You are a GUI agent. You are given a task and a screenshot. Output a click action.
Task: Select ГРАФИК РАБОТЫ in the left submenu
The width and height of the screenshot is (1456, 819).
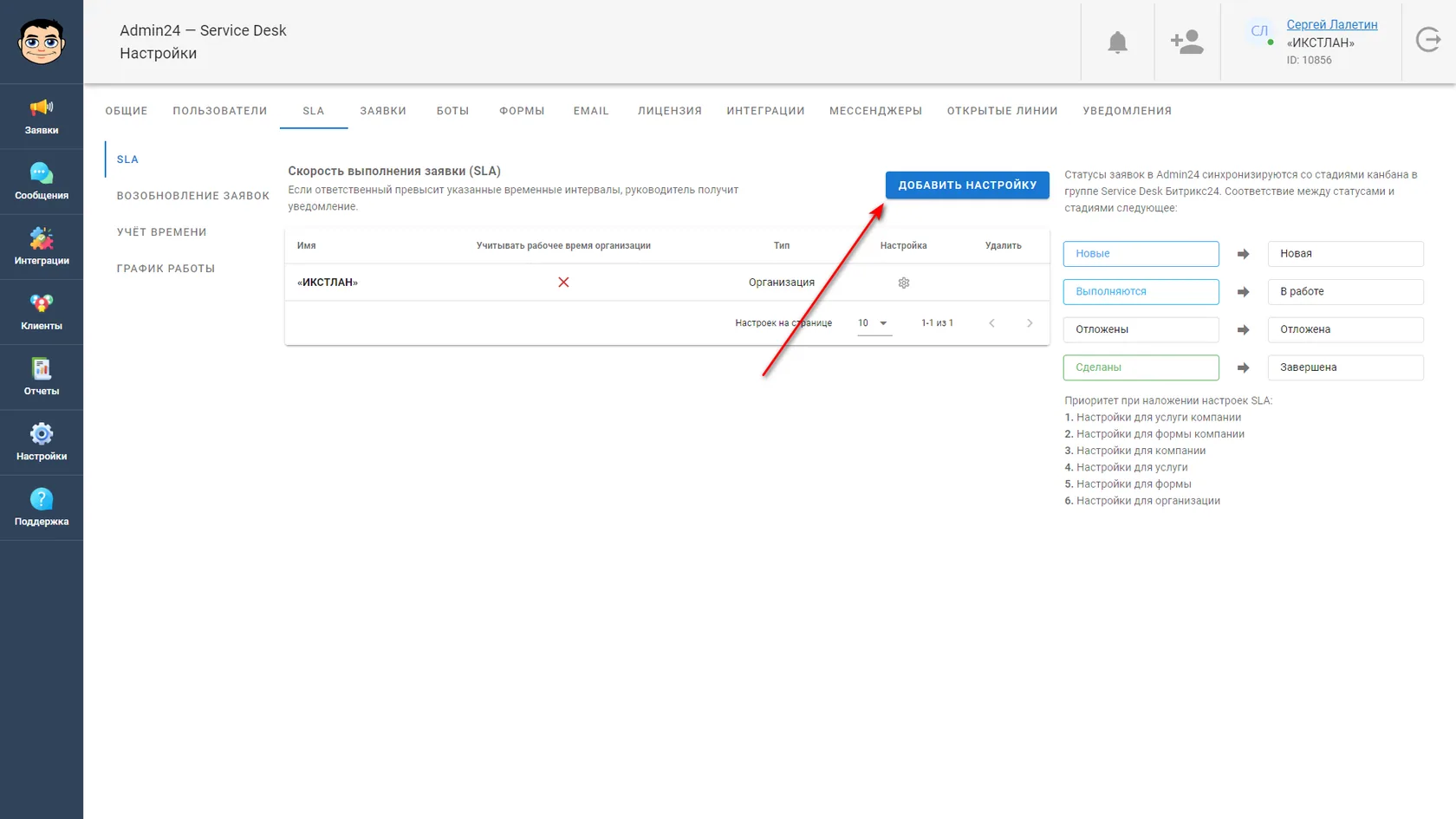pyautogui.click(x=166, y=269)
